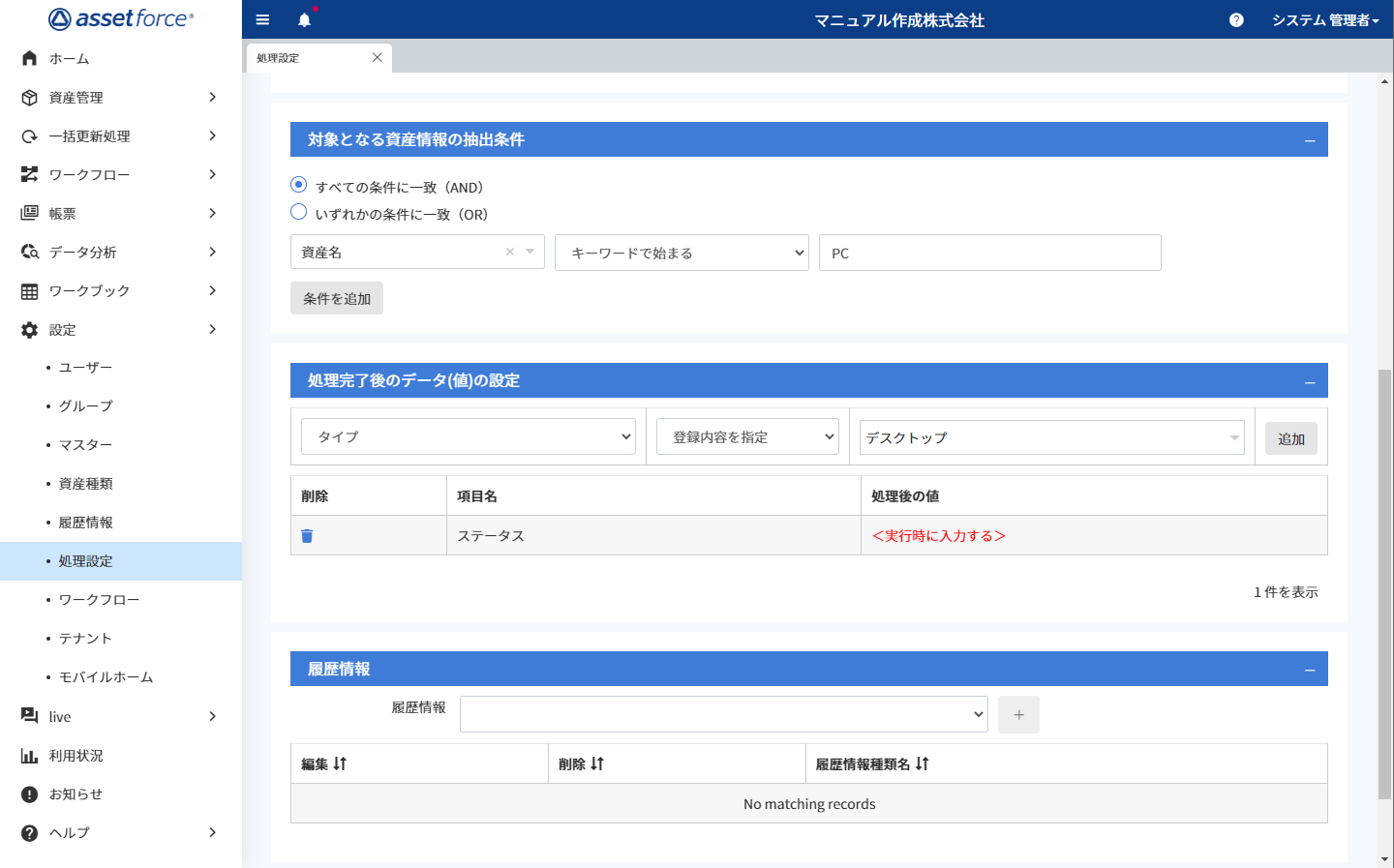Open the 登録内容を指定 dropdown
1394x868 pixels.
[747, 436]
